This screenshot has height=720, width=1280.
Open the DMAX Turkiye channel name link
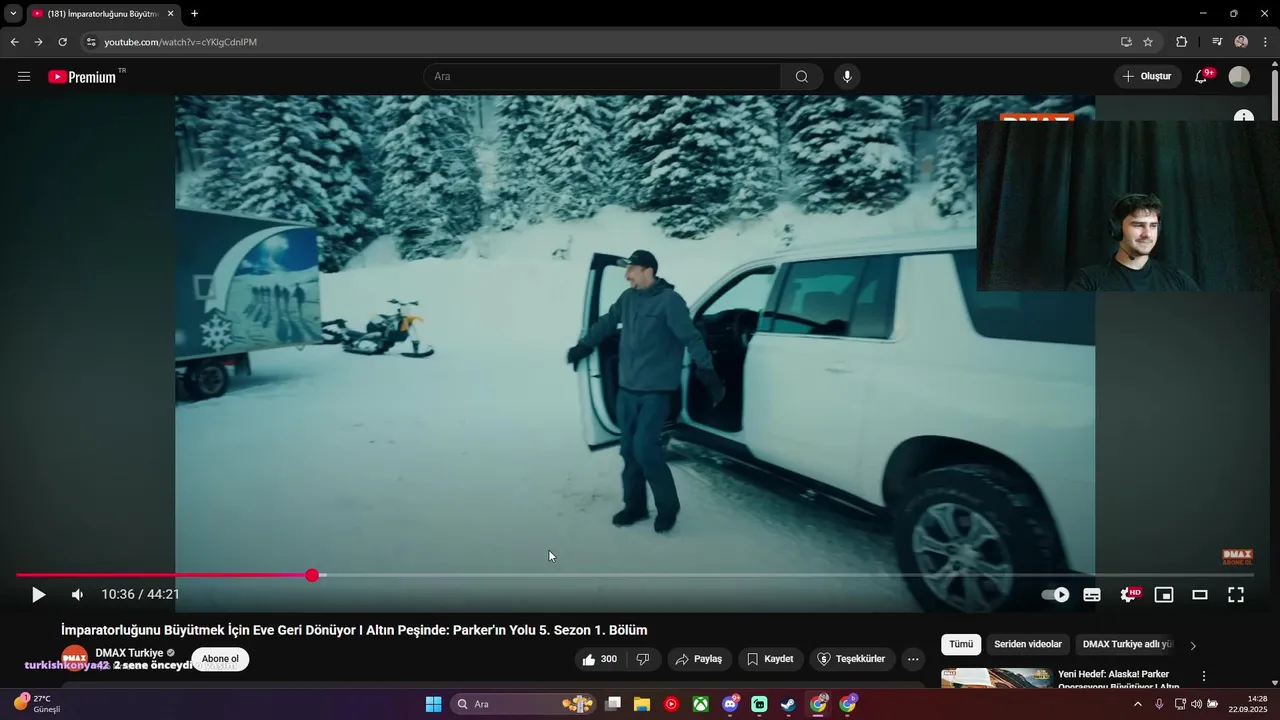(x=129, y=653)
